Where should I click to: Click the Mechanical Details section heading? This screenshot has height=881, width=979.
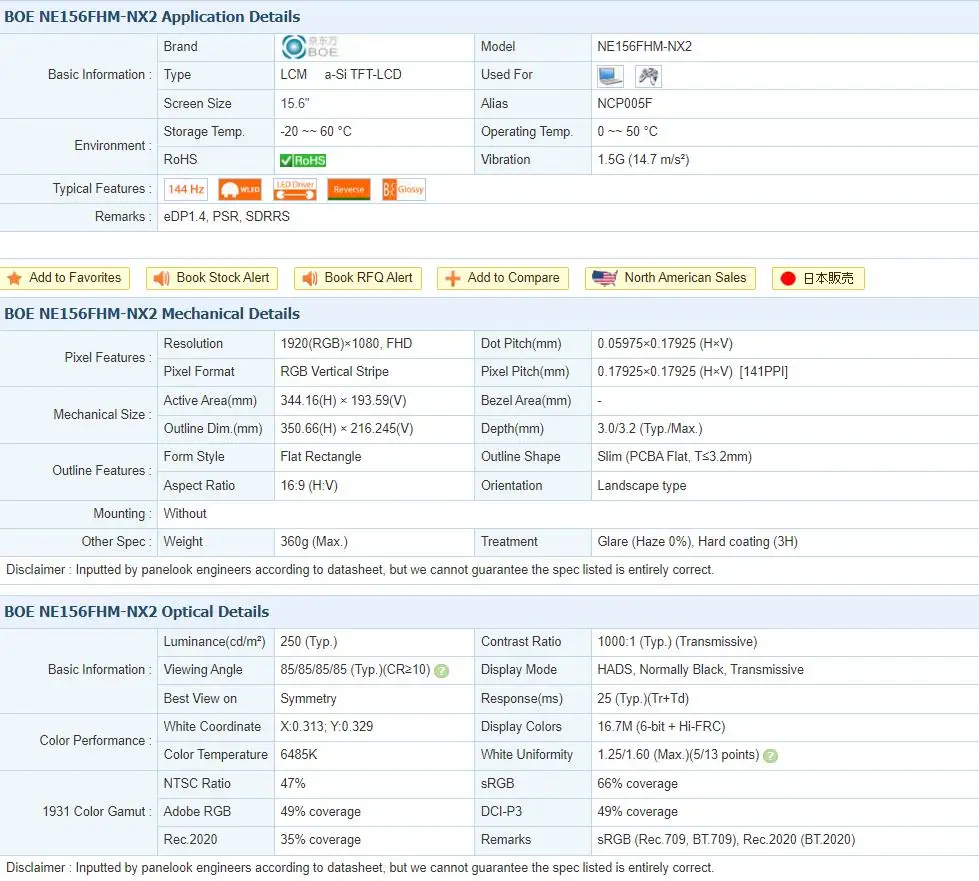152,314
